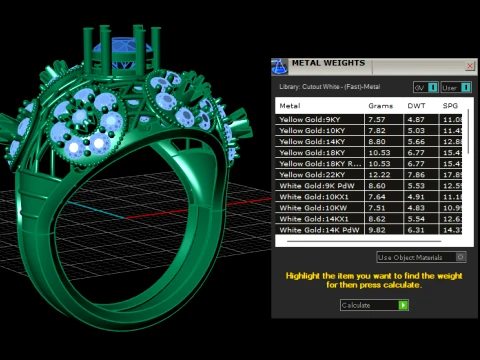Click the 4.83 DWT value
The image size is (480, 360).
416,208
